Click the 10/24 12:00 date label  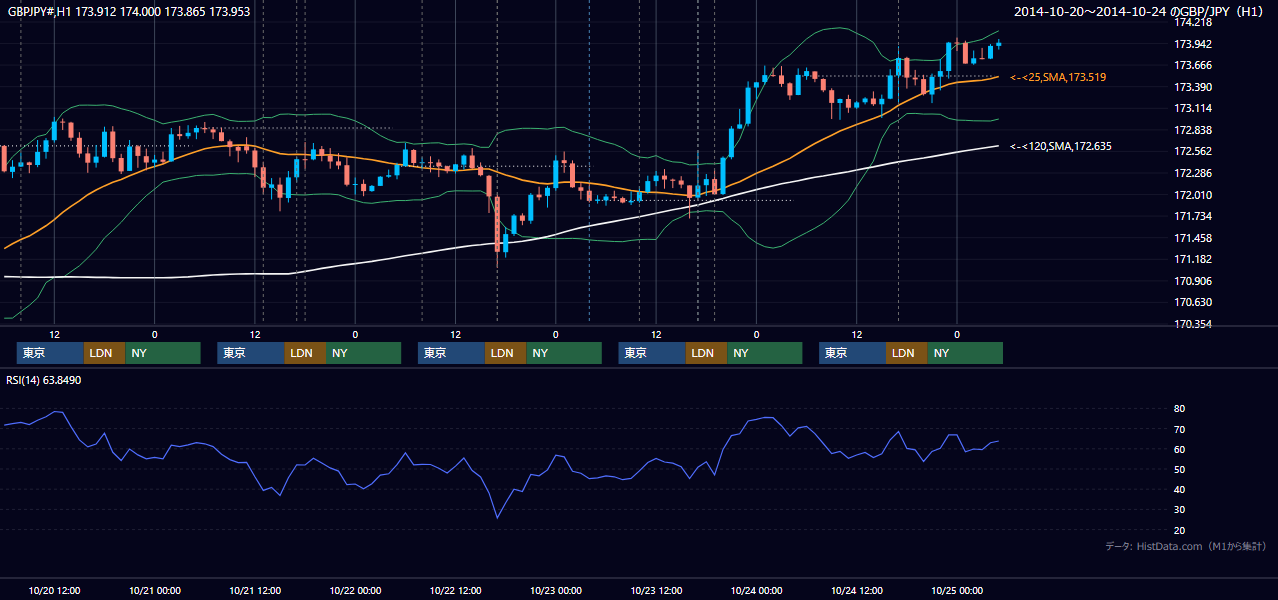tap(857, 590)
